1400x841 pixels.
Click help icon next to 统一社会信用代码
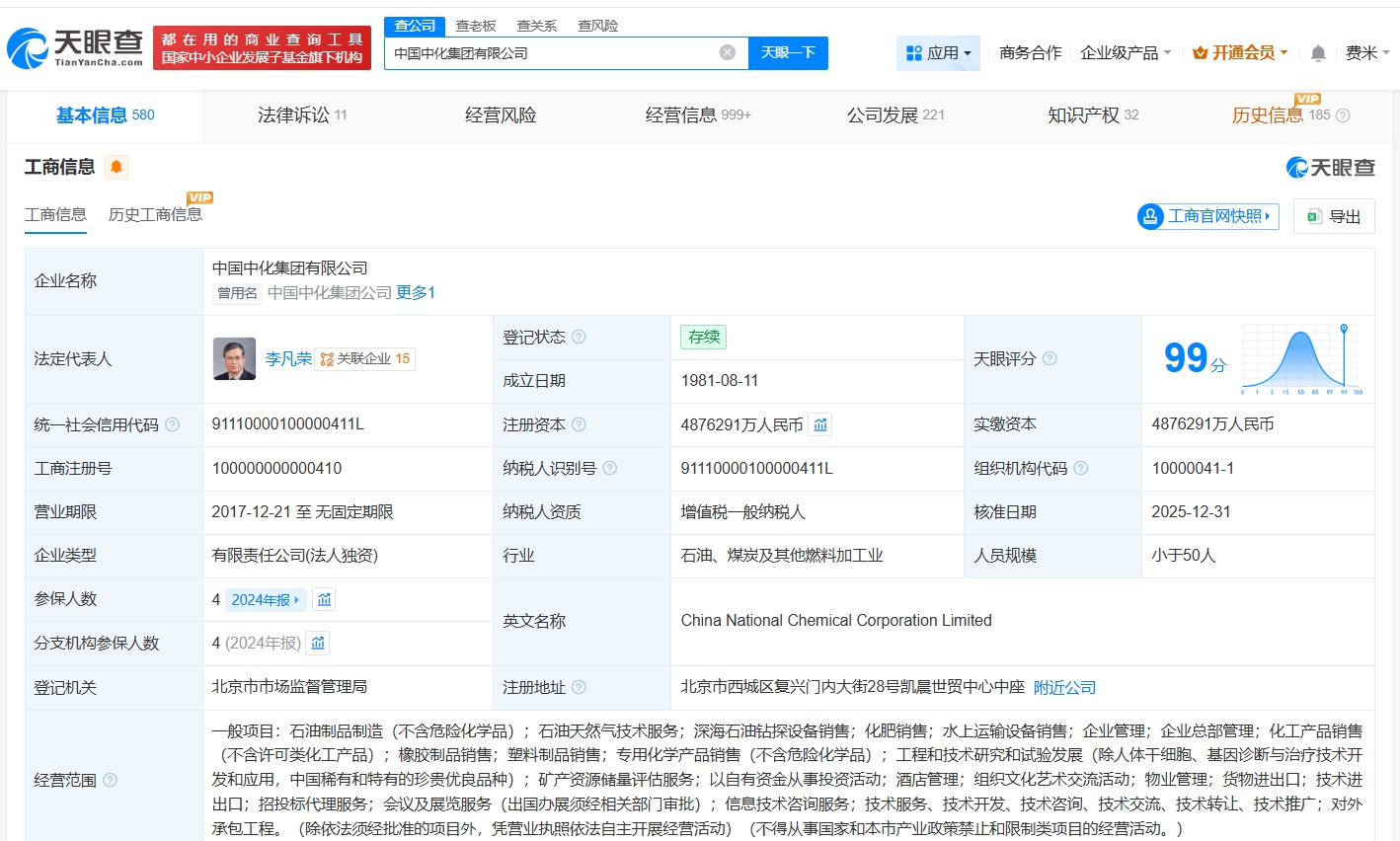point(173,424)
